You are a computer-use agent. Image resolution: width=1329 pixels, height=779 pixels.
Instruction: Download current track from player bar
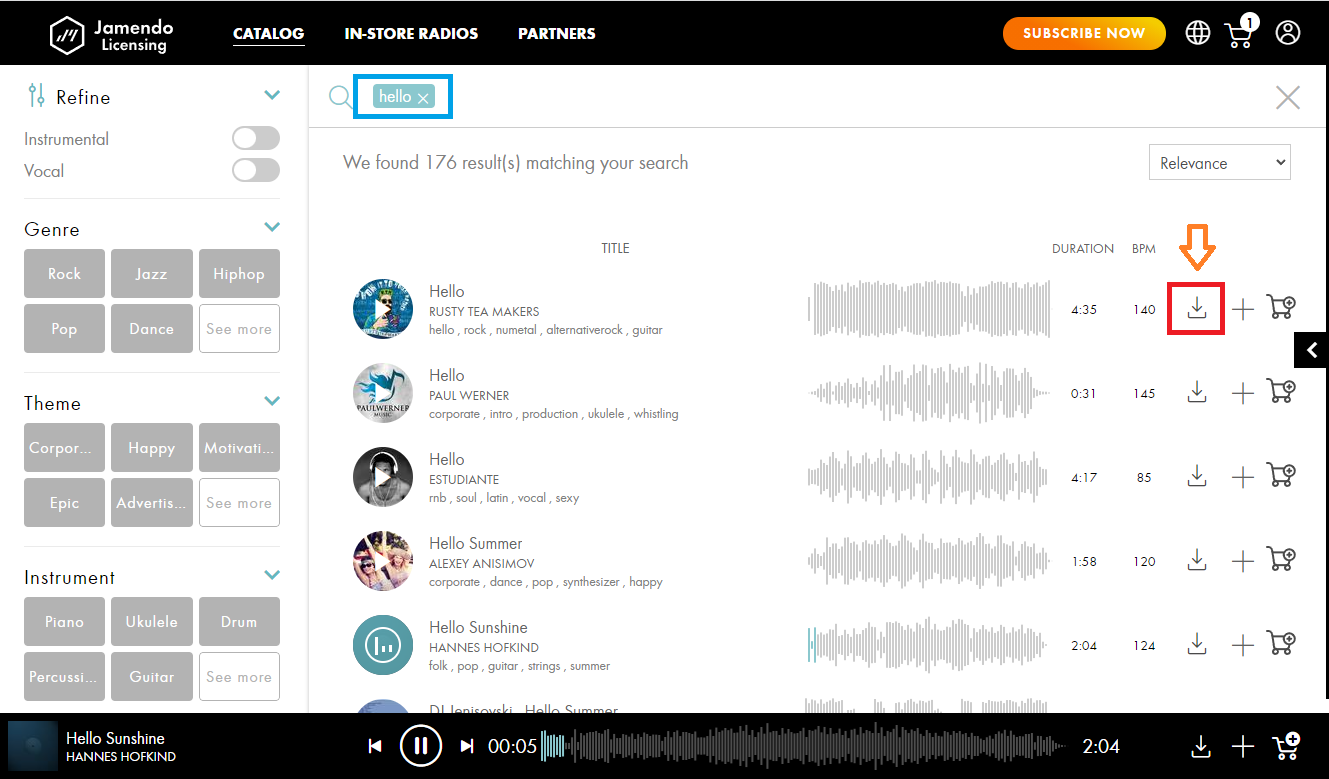(x=1201, y=746)
